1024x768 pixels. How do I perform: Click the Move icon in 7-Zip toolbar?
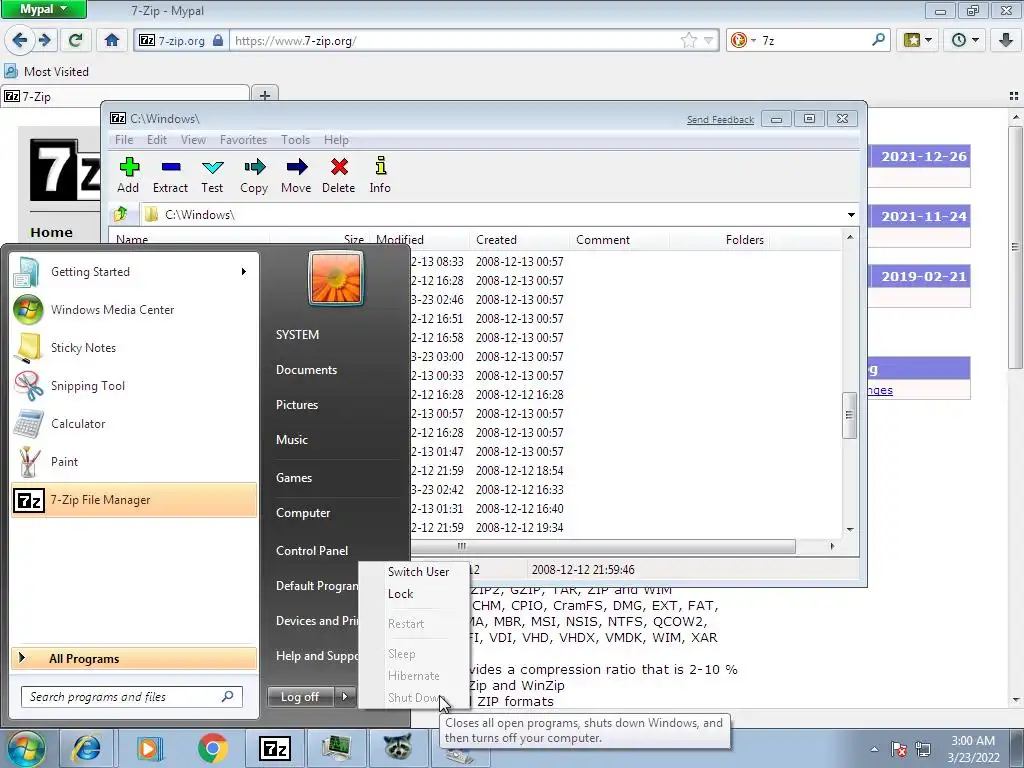coord(296,167)
